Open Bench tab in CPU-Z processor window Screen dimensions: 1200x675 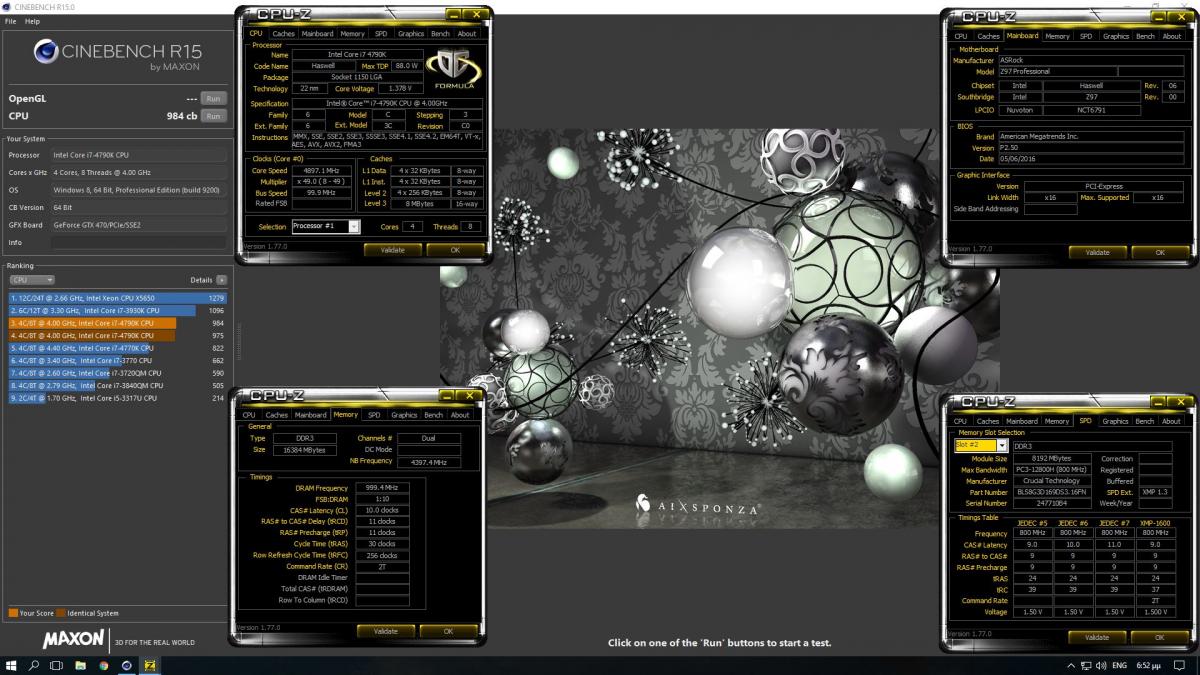(440, 34)
